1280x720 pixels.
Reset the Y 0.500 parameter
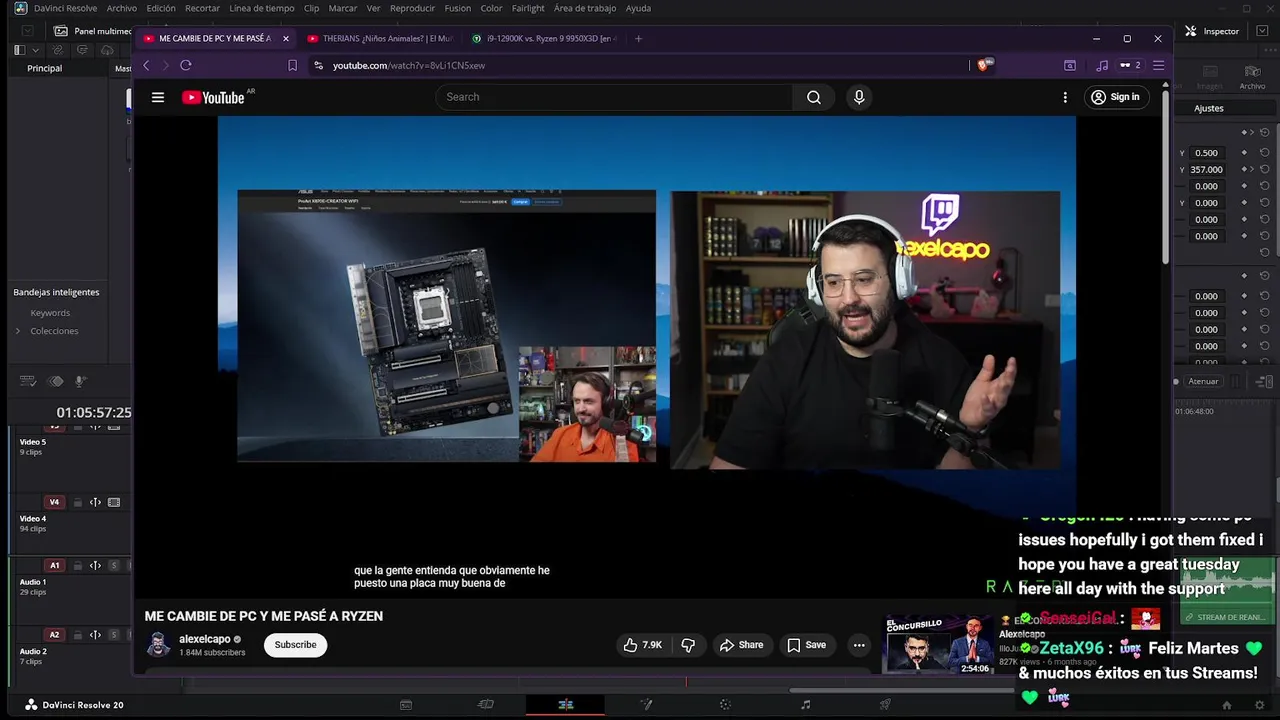pos(1264,153)
